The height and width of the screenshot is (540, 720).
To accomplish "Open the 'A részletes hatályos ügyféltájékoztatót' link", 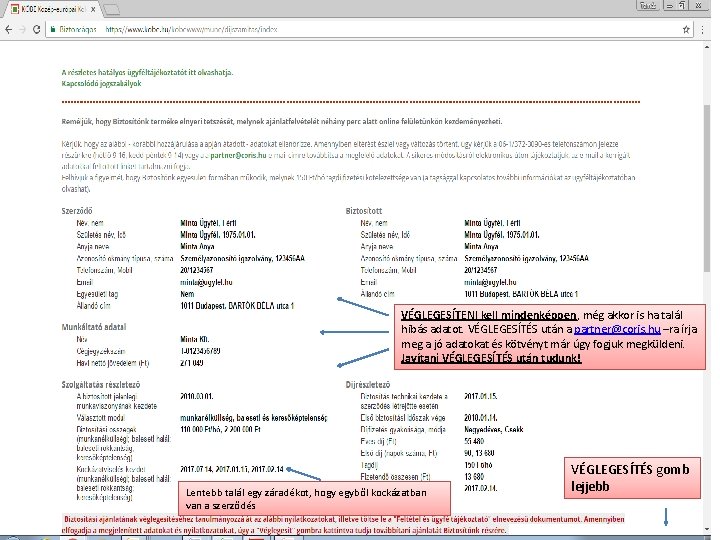I will click(147, 73).
